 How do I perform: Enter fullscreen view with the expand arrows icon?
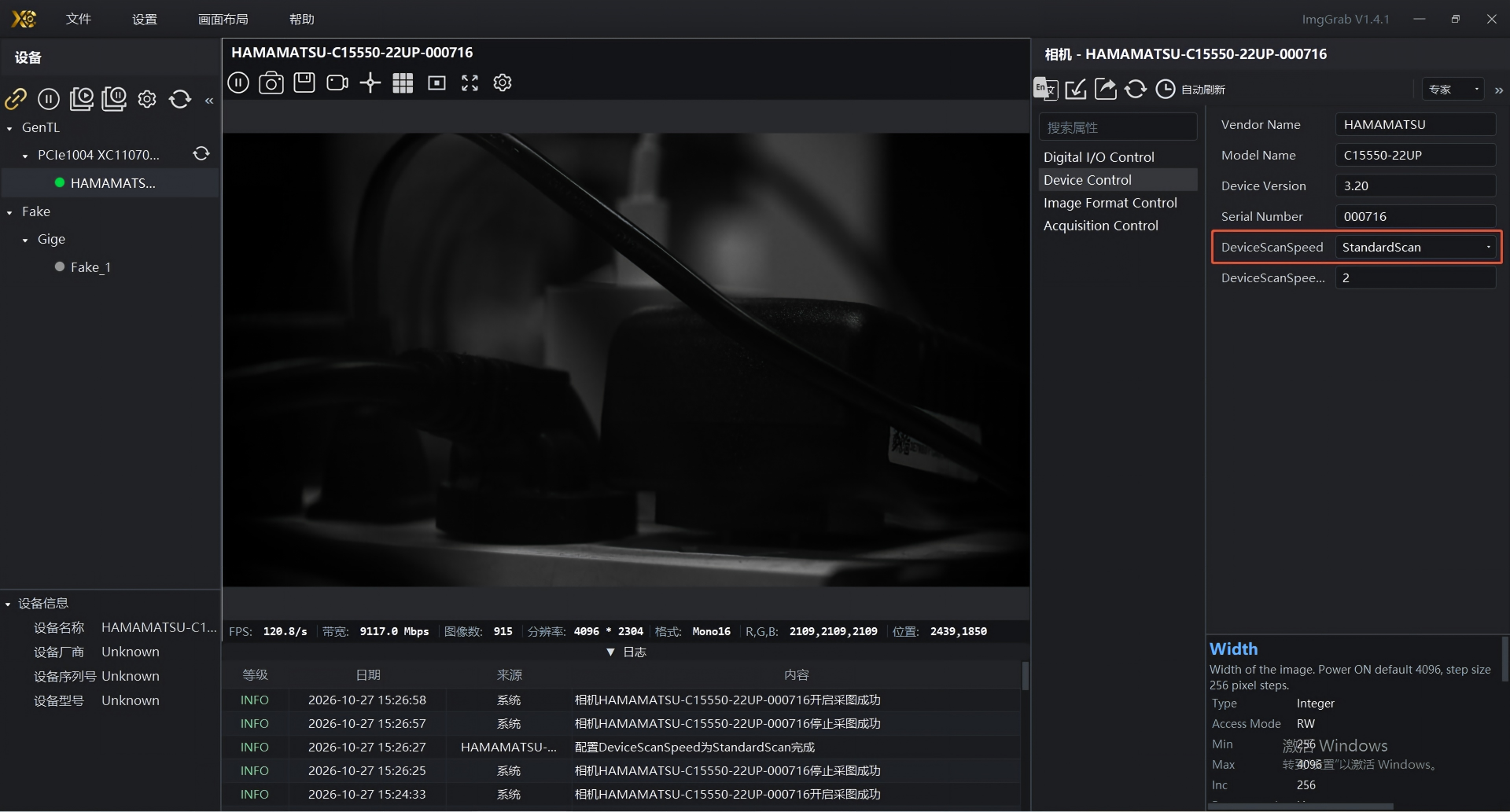click(x=470, y=83)
